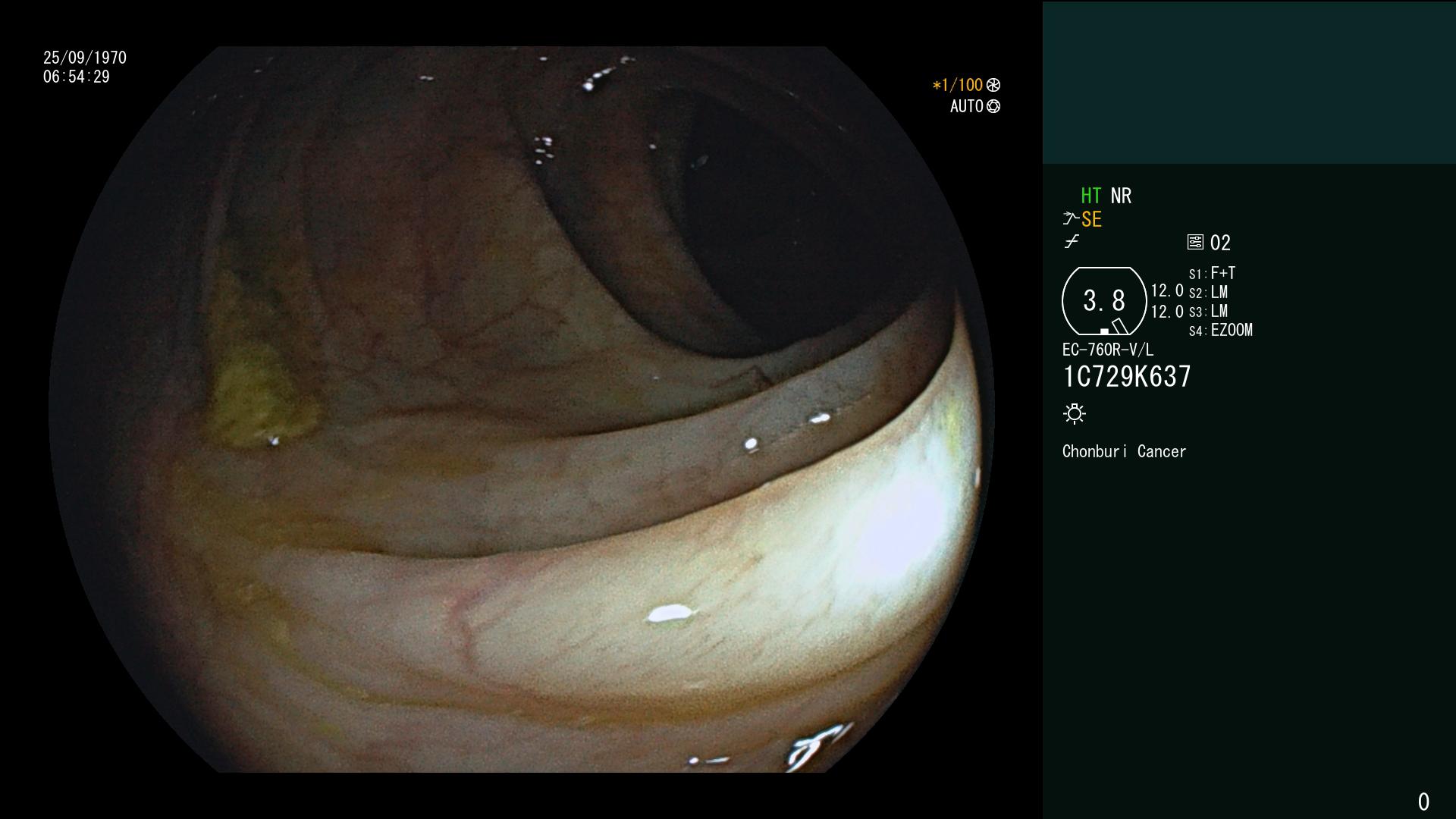Click the S4: EZOOM switch assignment
1456x819 pixels.
(1221, 330)
